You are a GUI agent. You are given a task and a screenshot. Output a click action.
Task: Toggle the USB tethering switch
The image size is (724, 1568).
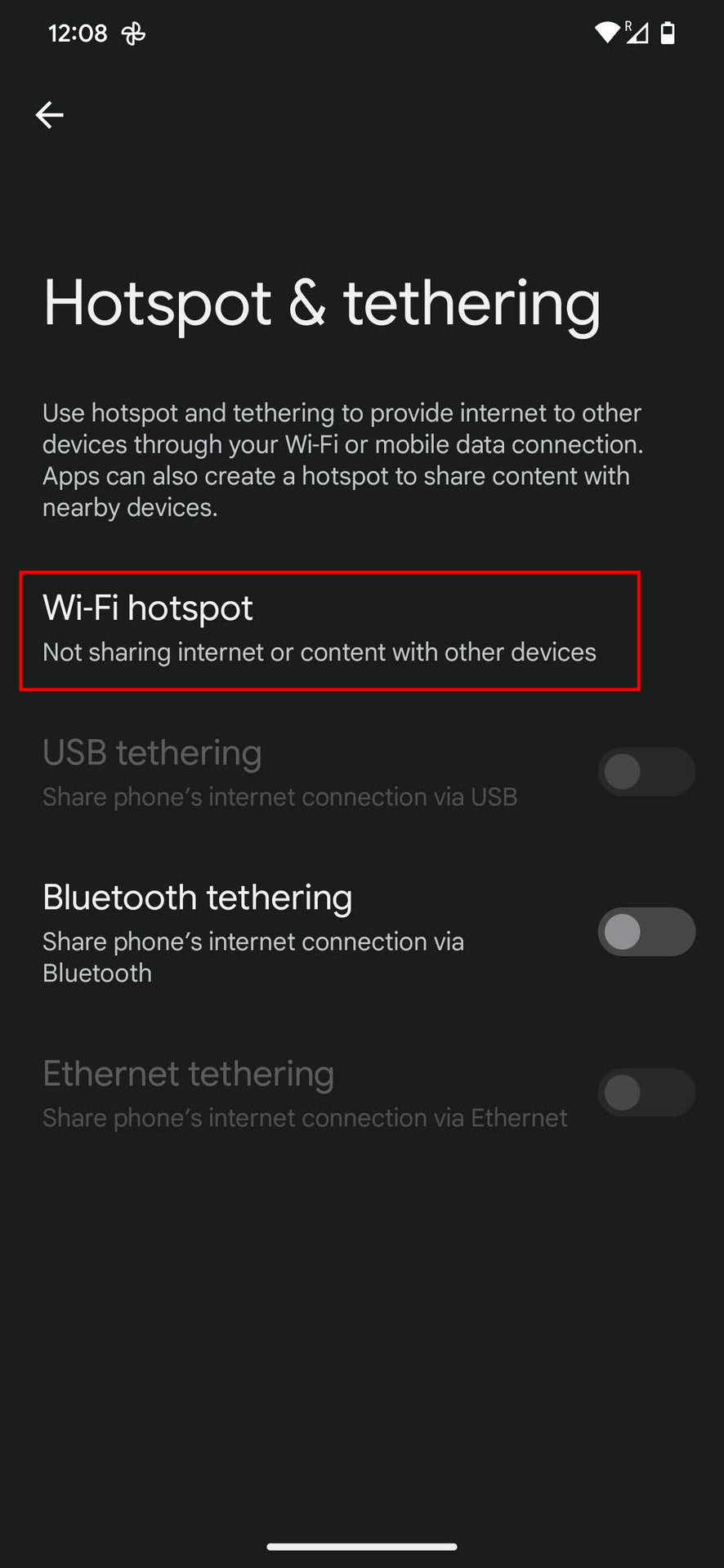(x=646, y=772)
